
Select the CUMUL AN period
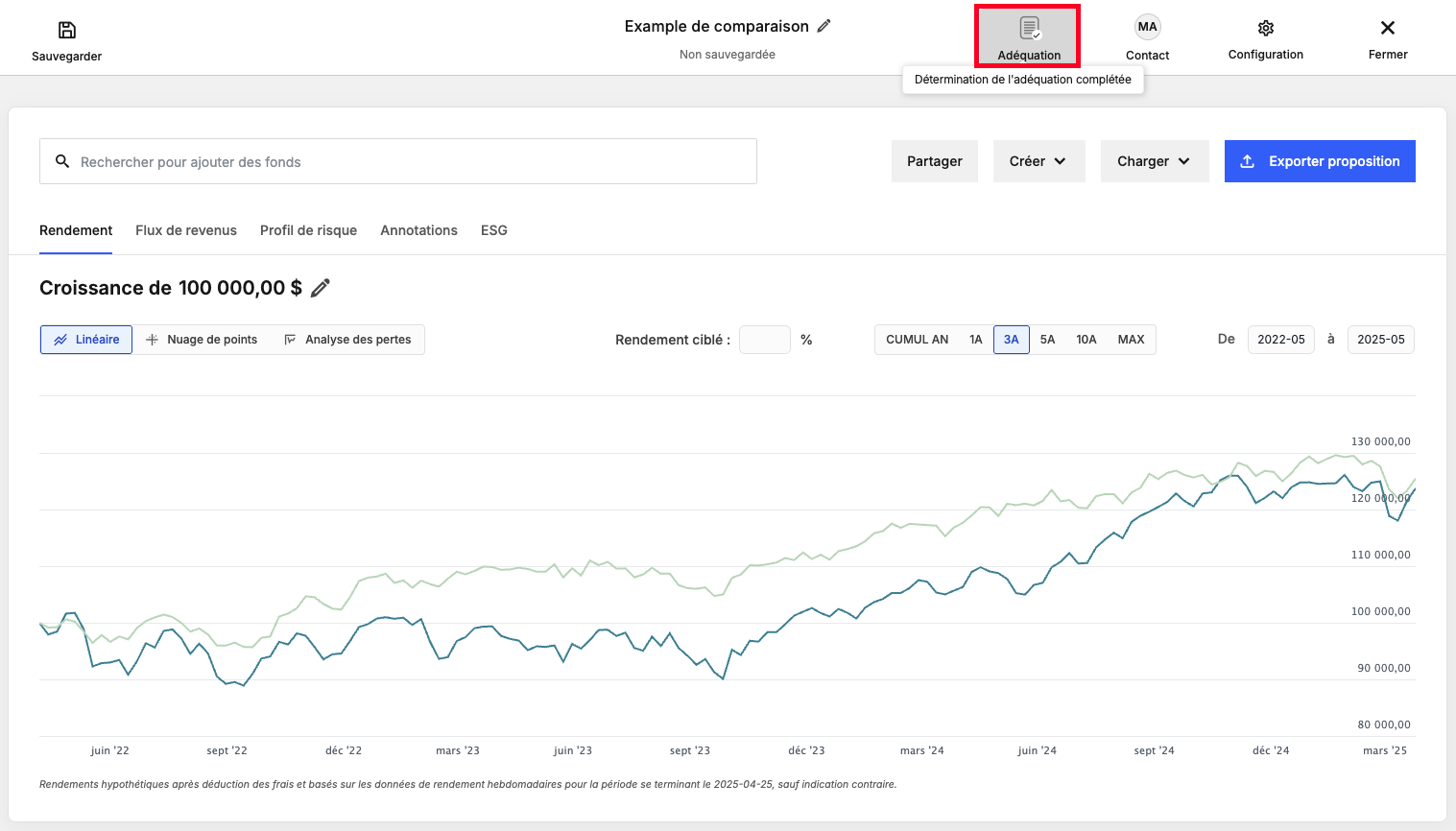tap(917, 340)
